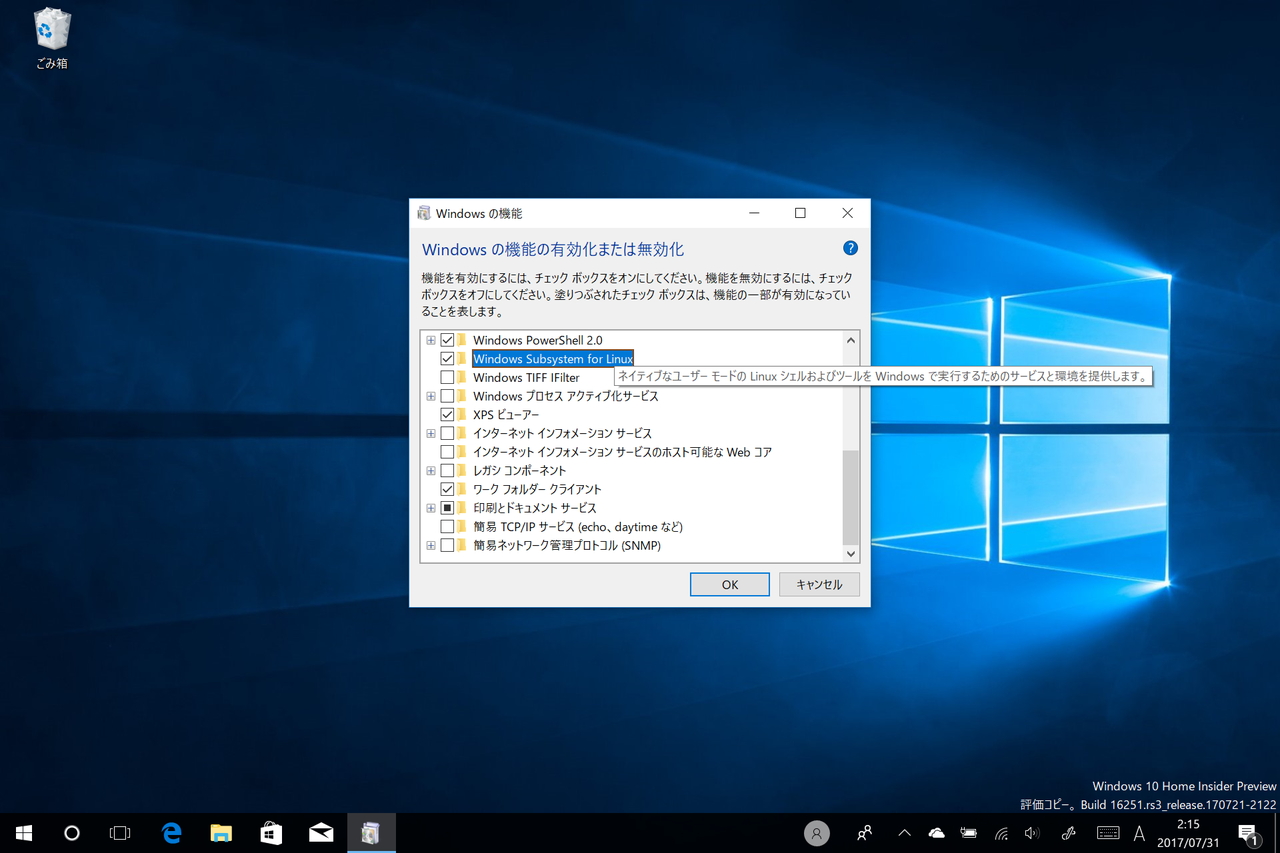Click the キャンセル button
1280x853 pixels.
pos(819,584)
